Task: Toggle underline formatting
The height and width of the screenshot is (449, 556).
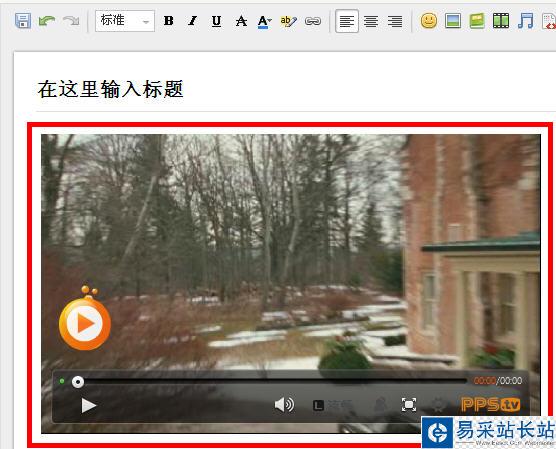Action: [216, 21]
